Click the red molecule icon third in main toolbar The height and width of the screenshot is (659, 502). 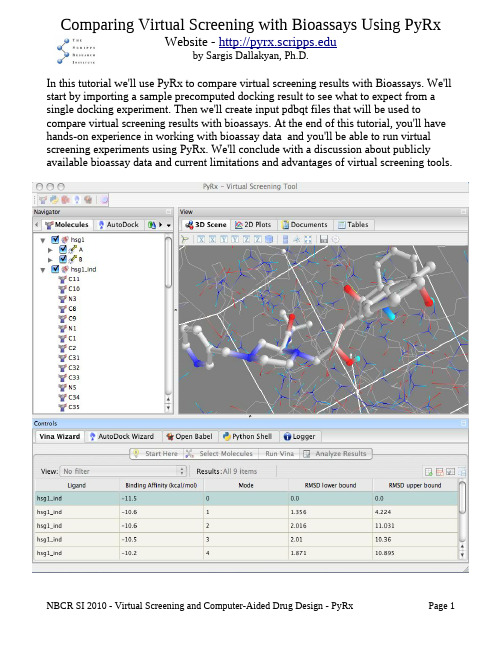[66, 200]
